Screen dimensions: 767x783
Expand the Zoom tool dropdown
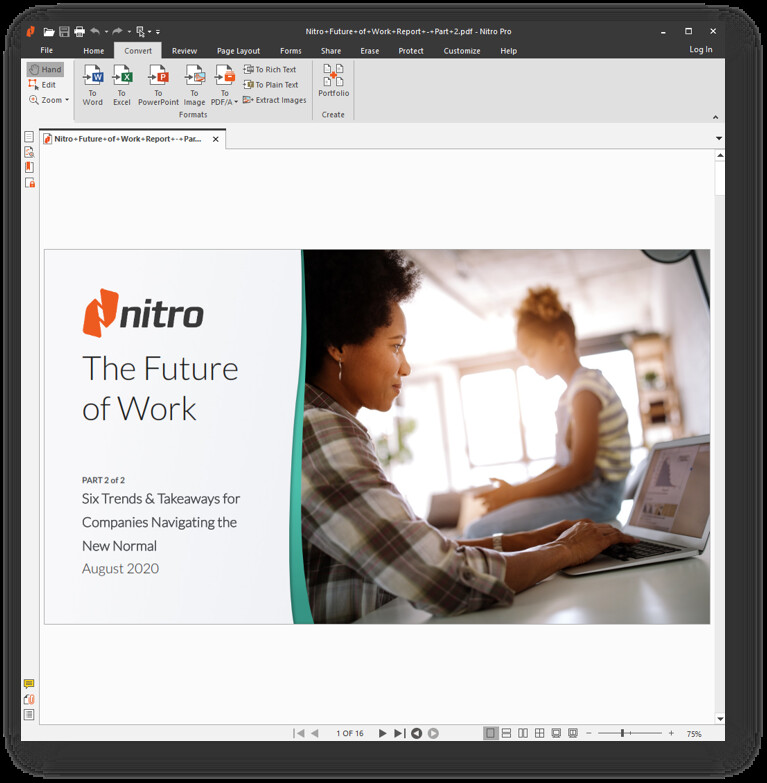[x=67, y=100]
